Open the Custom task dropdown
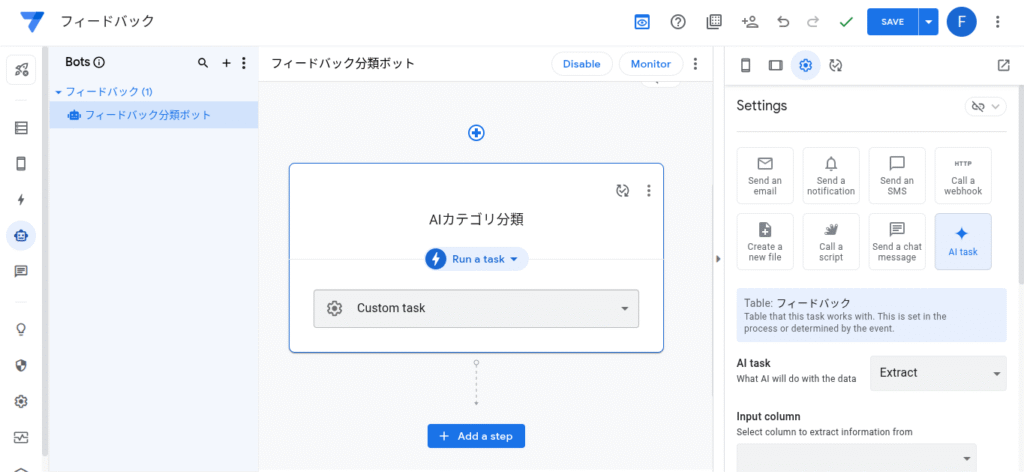This screenshot has height=472, width=1024. pyautogui.click(x=476, y=308)
